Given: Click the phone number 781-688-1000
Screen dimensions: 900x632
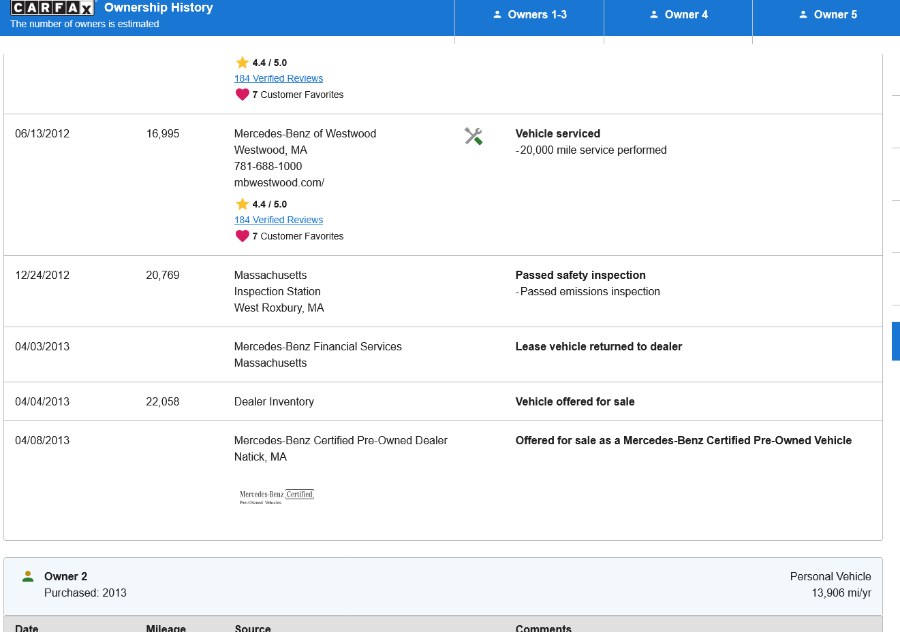Looking at the screenshot, I should click(268, 166).
